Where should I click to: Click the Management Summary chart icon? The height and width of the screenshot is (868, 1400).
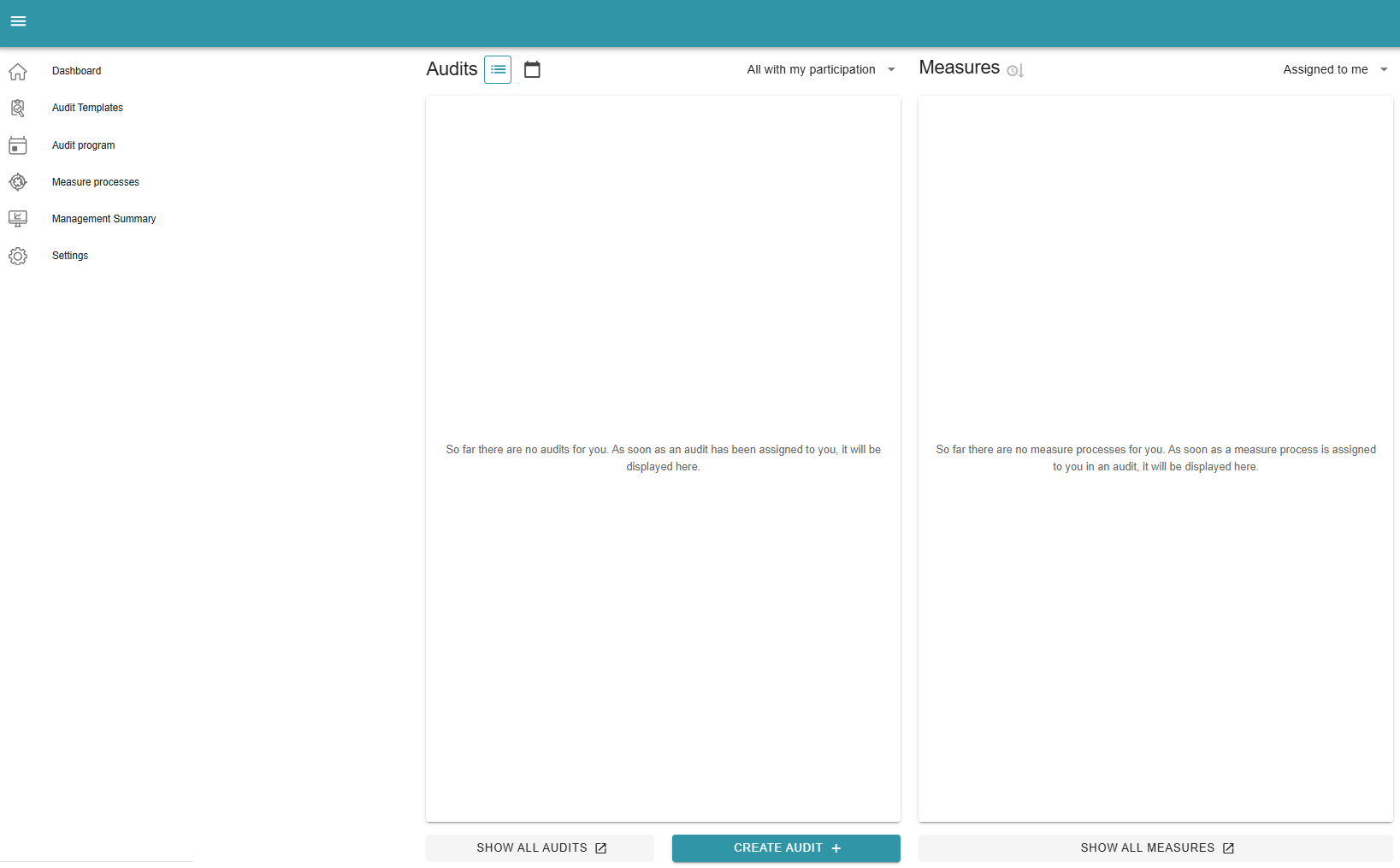tap(18, 219)
